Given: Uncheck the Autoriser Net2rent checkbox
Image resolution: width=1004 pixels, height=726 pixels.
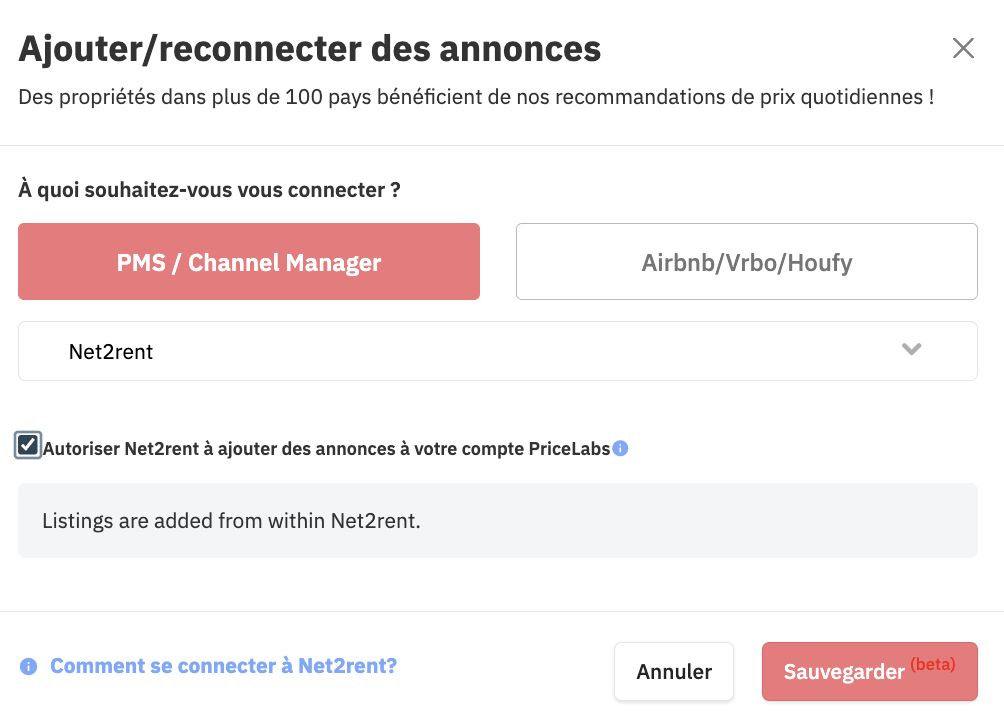Looking at the screenshot, I should (x=28, y=445).
